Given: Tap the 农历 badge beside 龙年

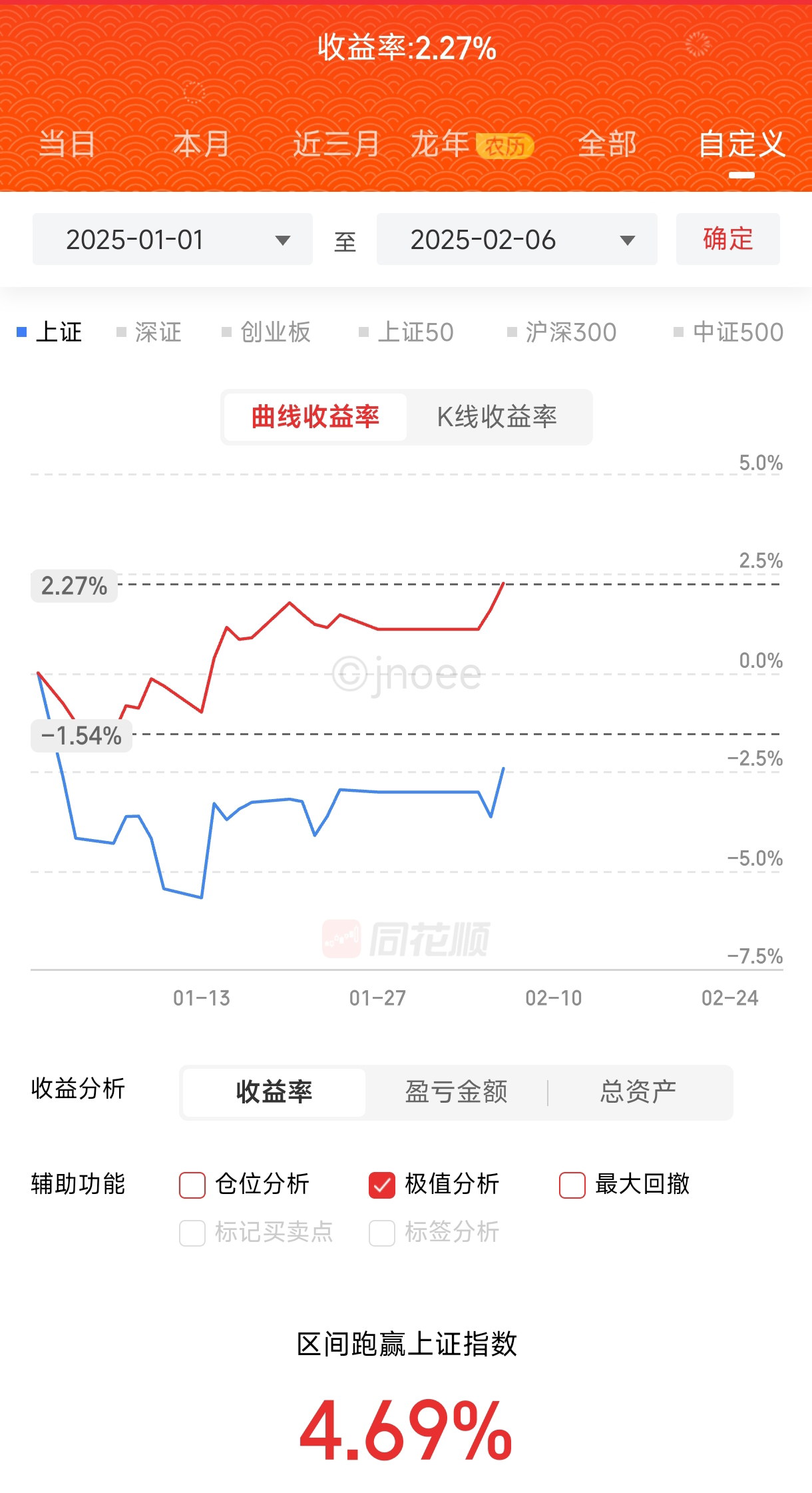Looking at the screenshot, I should tap(505, 146).
